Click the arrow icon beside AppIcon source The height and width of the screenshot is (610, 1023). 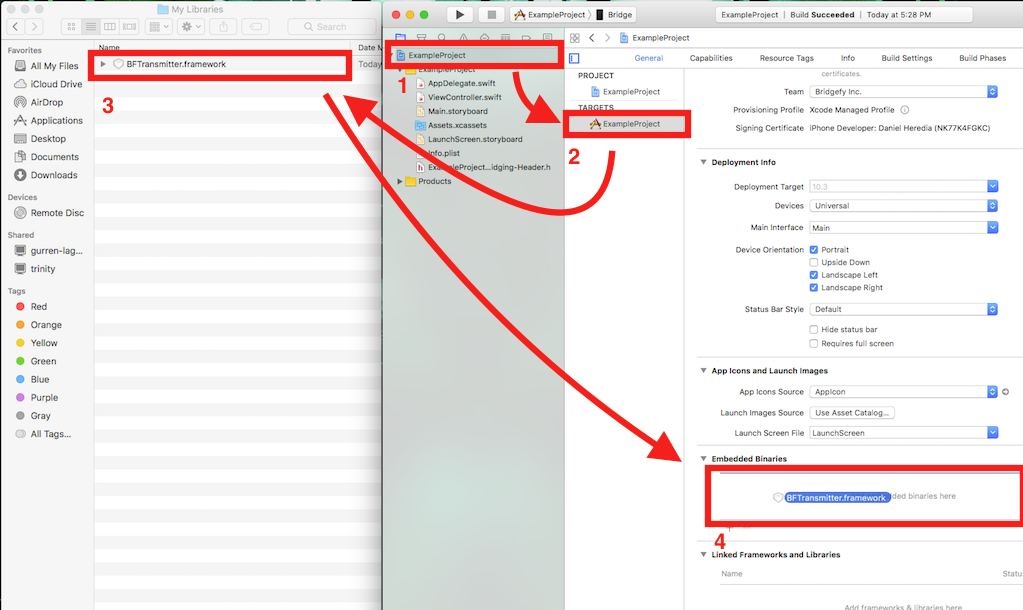coord(1005,391)
